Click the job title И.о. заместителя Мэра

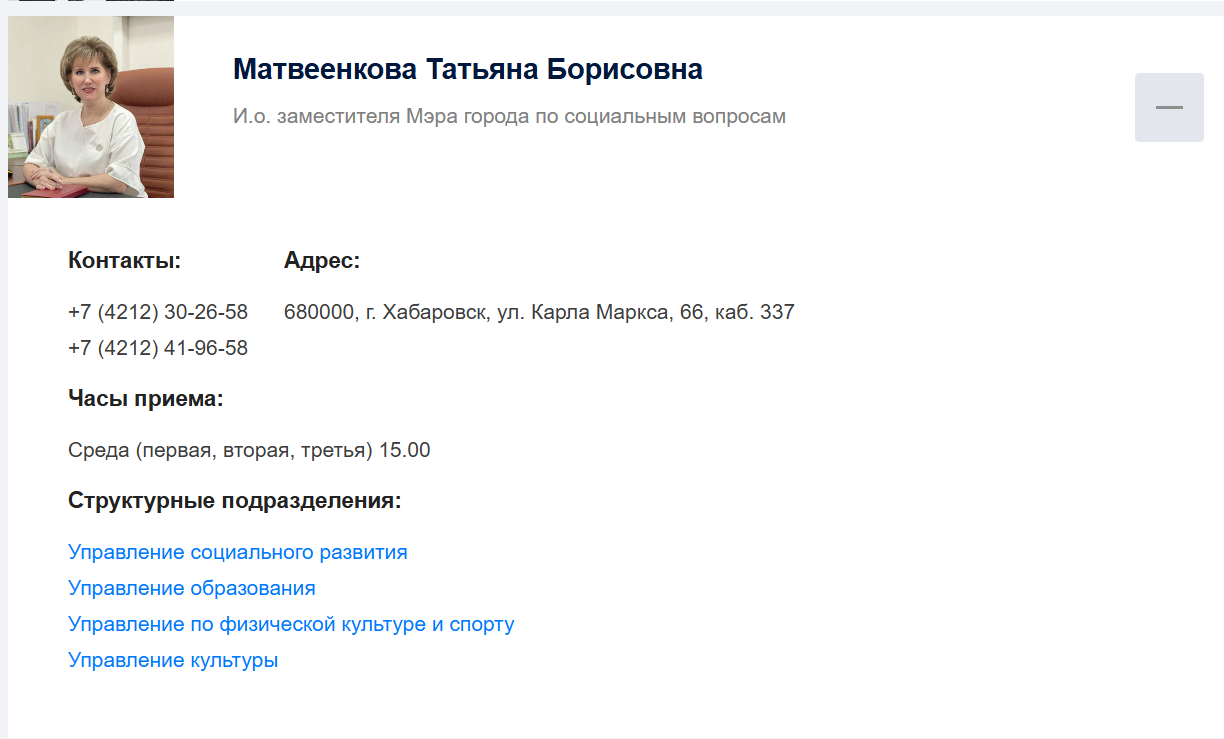509,116
